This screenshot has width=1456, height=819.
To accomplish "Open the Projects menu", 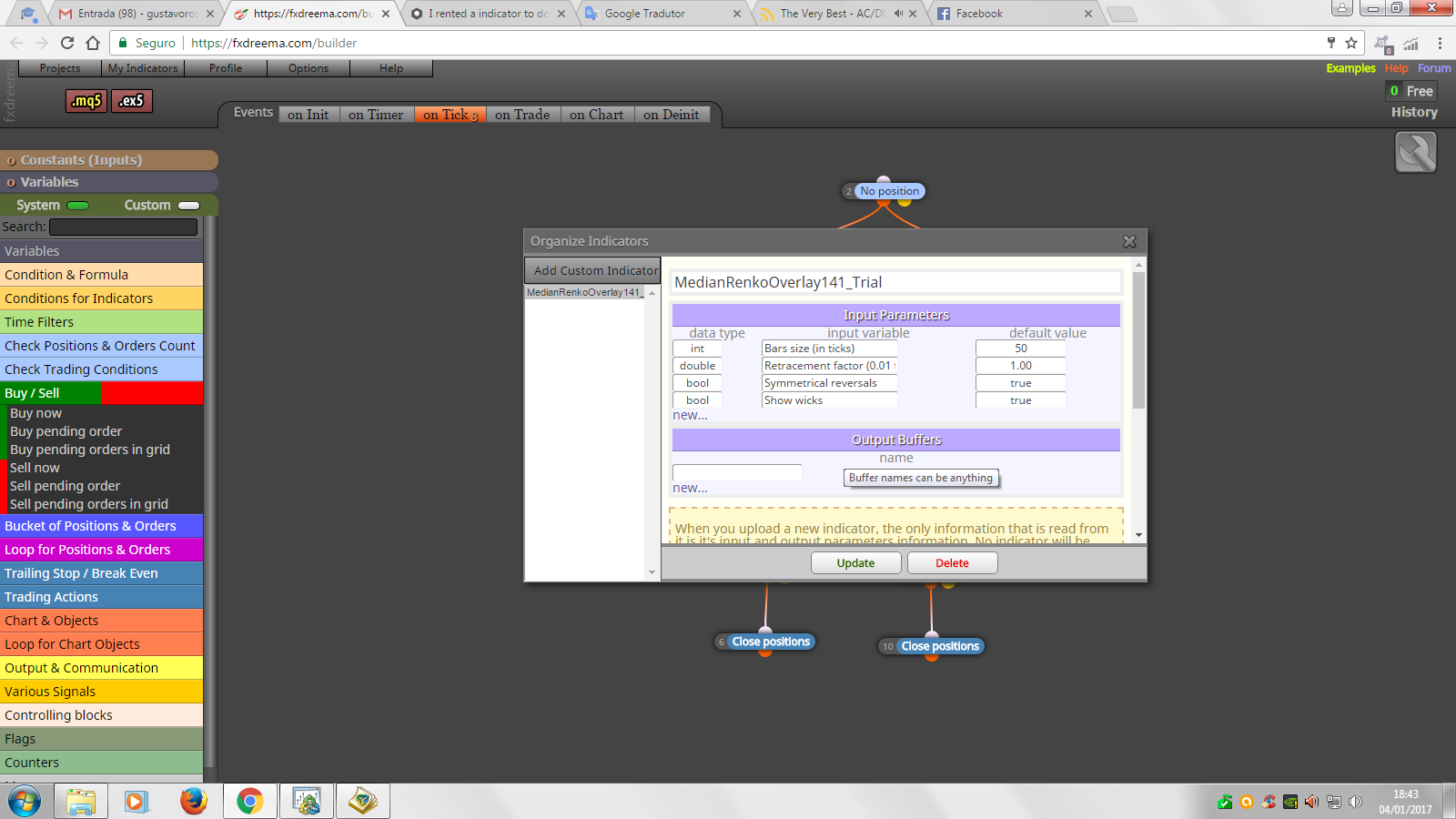I will pos(60,68).
